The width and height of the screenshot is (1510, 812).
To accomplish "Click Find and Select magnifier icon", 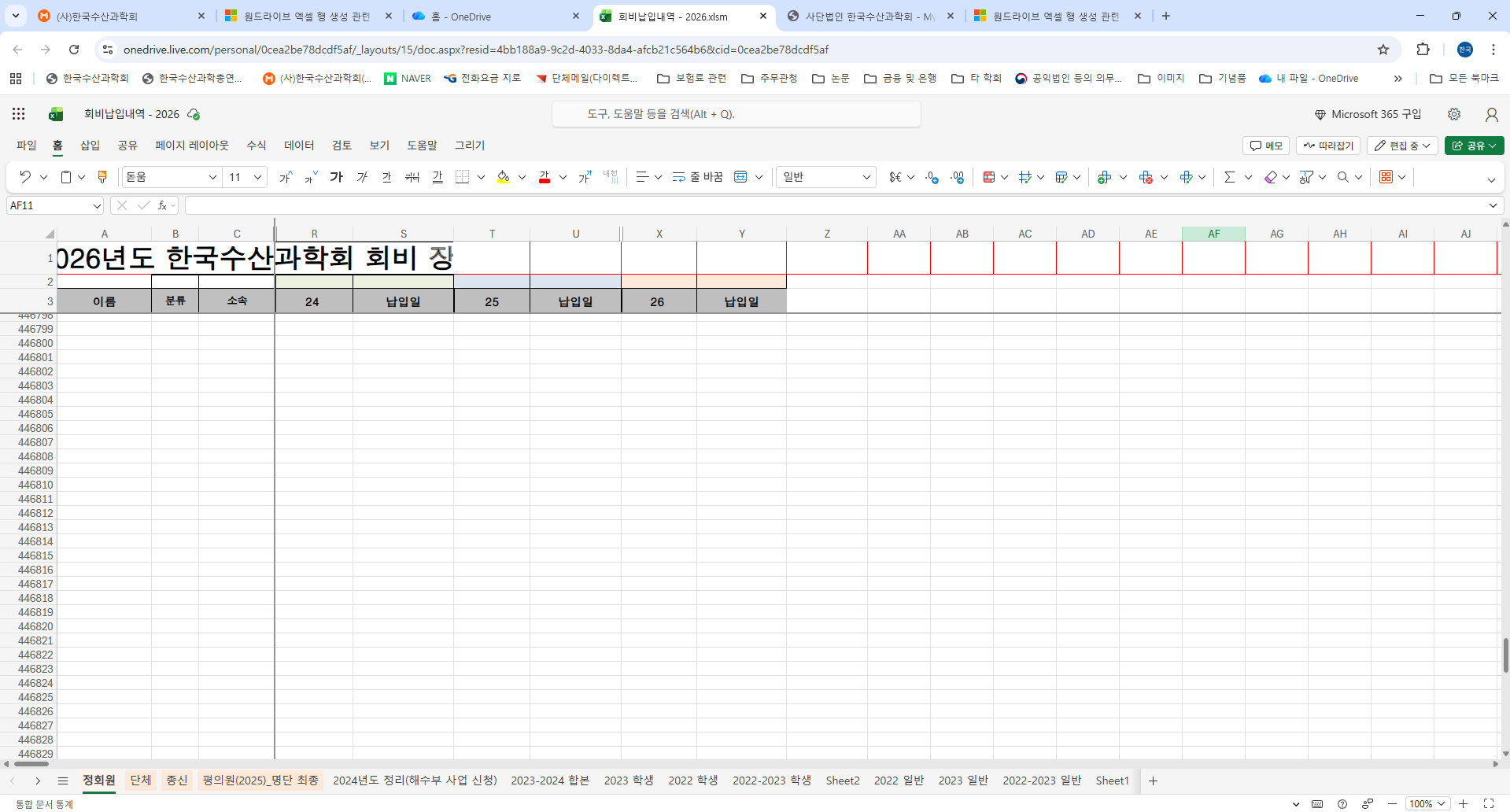I will (1343, 177).
